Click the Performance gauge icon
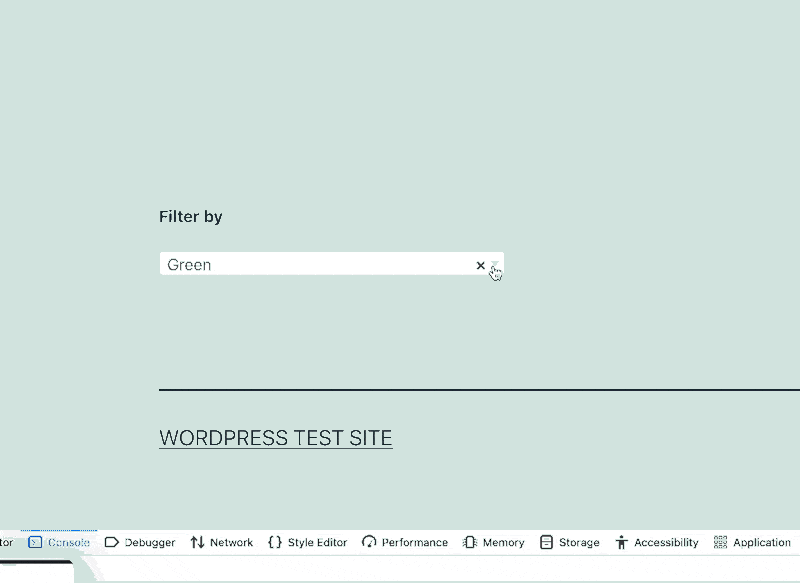The image size is (800, 583). [x=370, y=542]
